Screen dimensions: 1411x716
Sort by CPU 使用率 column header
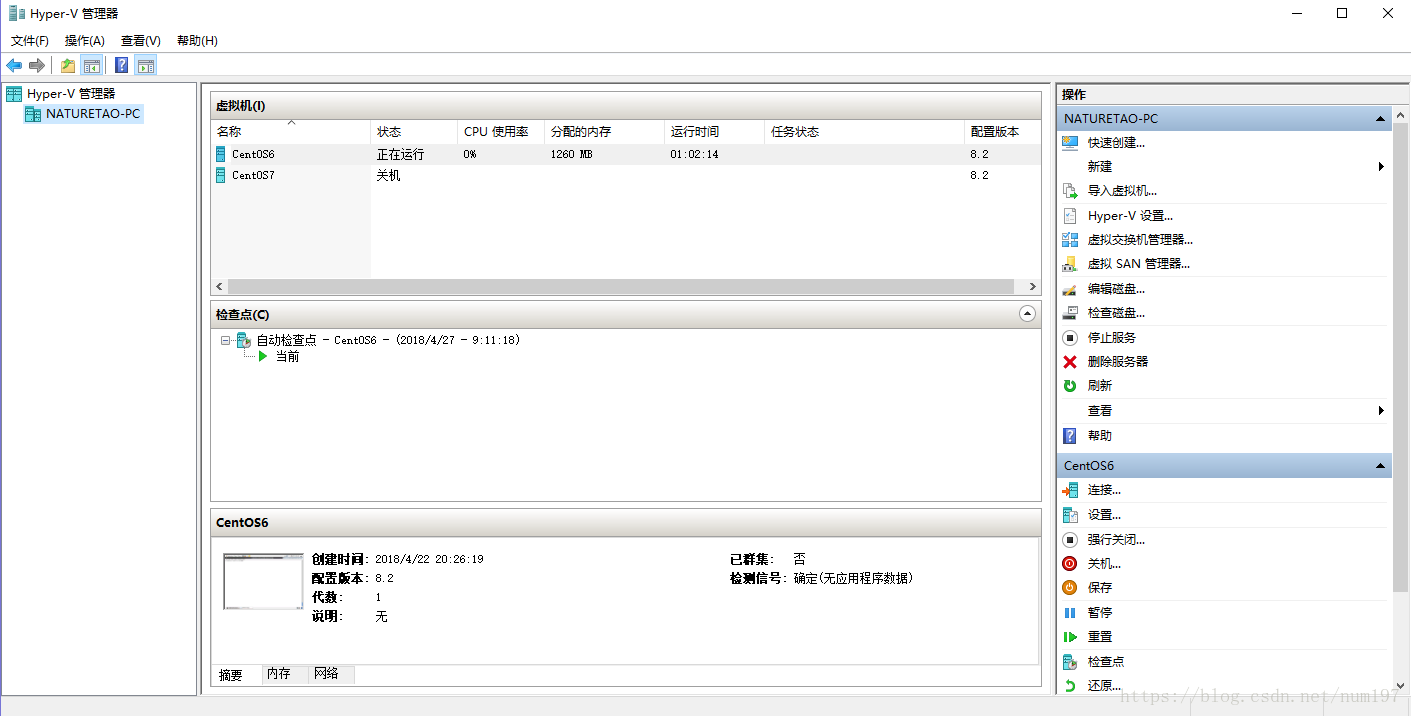(501, 132)
